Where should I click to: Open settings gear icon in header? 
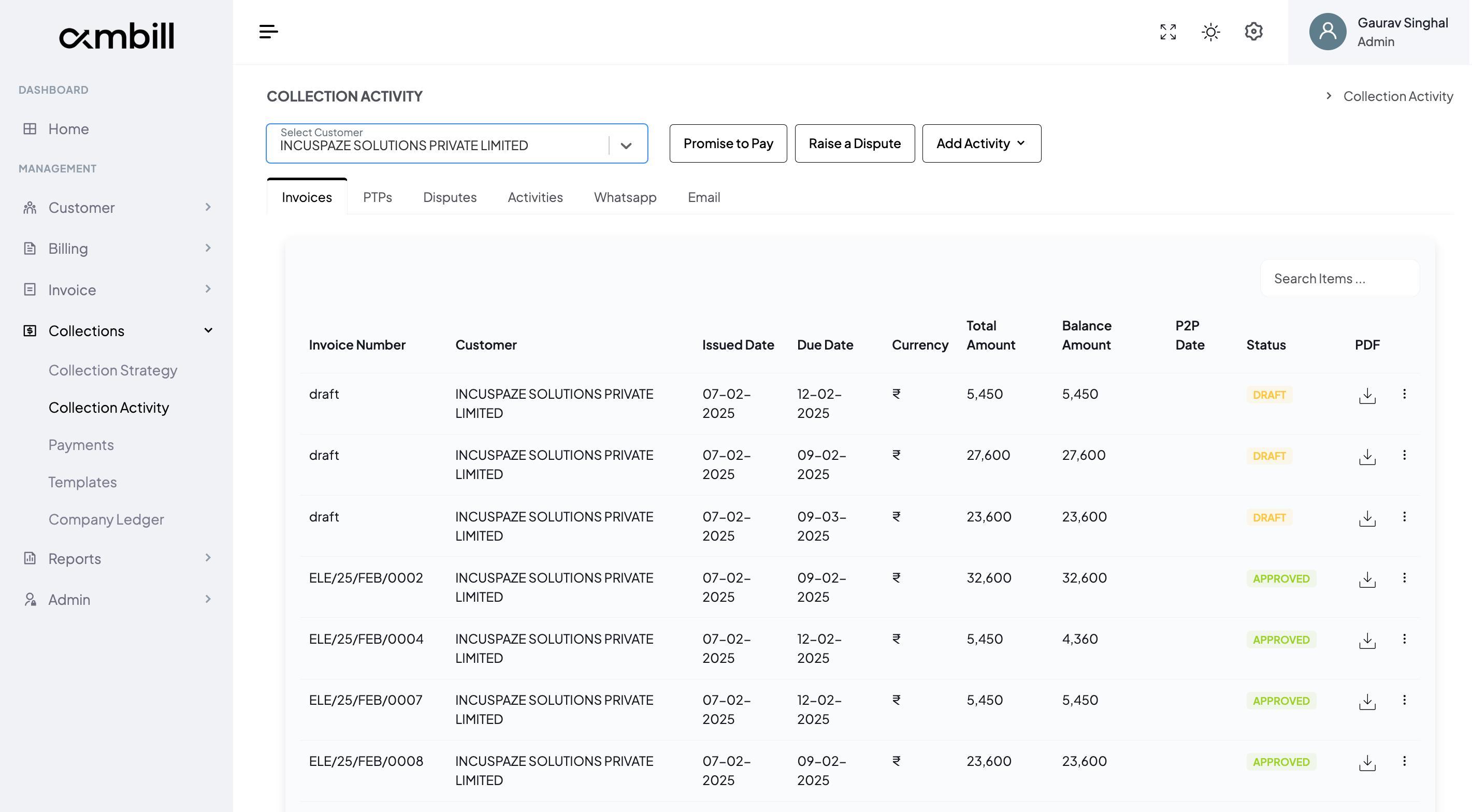click(1253, 32)
